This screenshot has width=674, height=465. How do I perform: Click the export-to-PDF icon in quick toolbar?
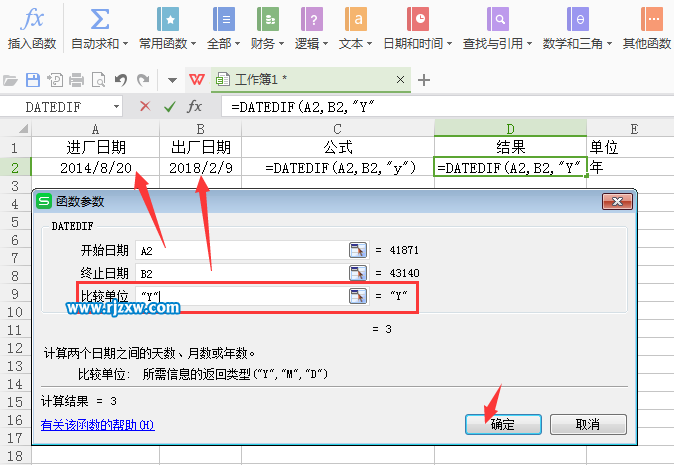point(55,80)
